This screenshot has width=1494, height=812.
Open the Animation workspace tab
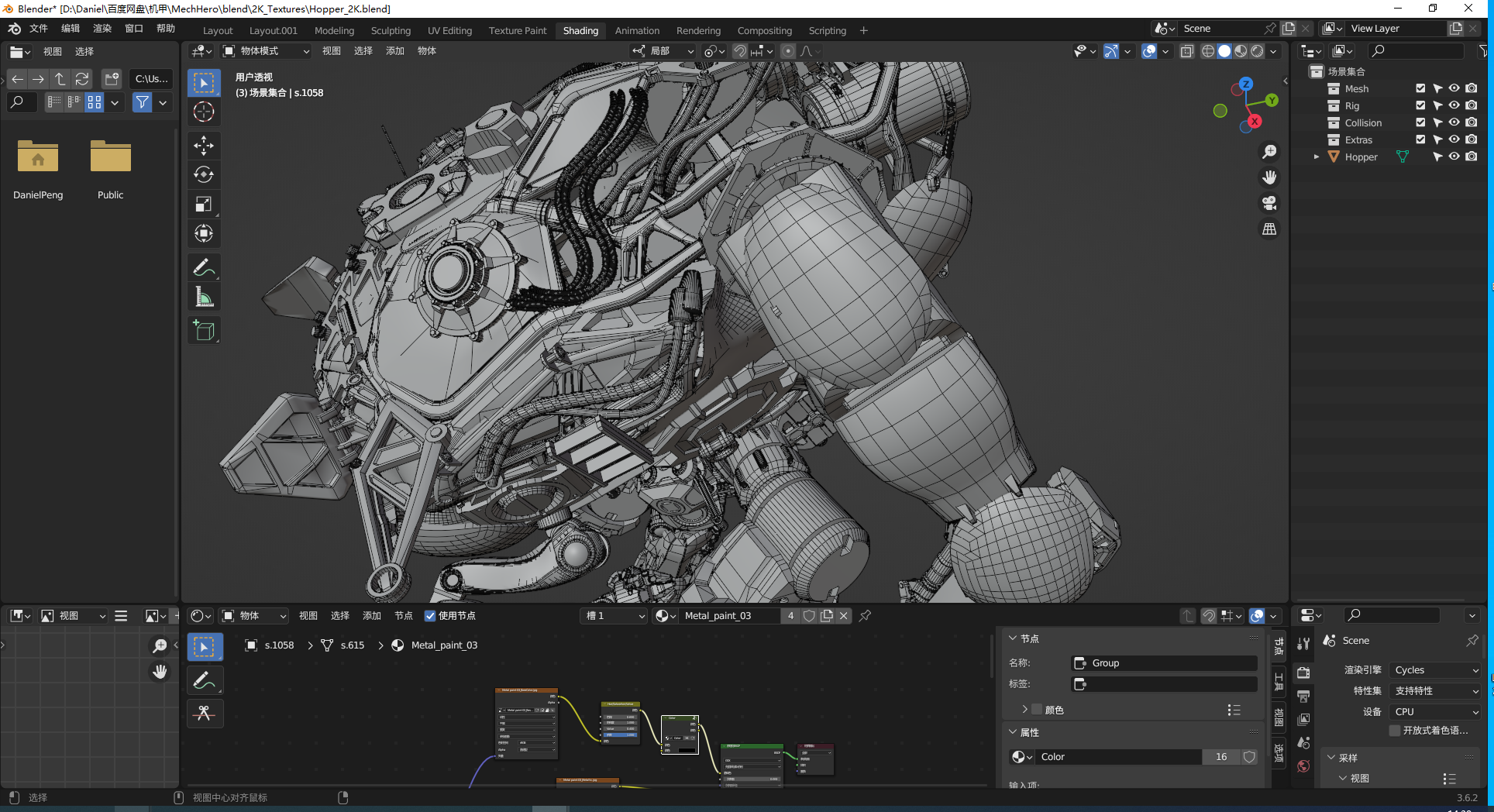coord(637,31)
